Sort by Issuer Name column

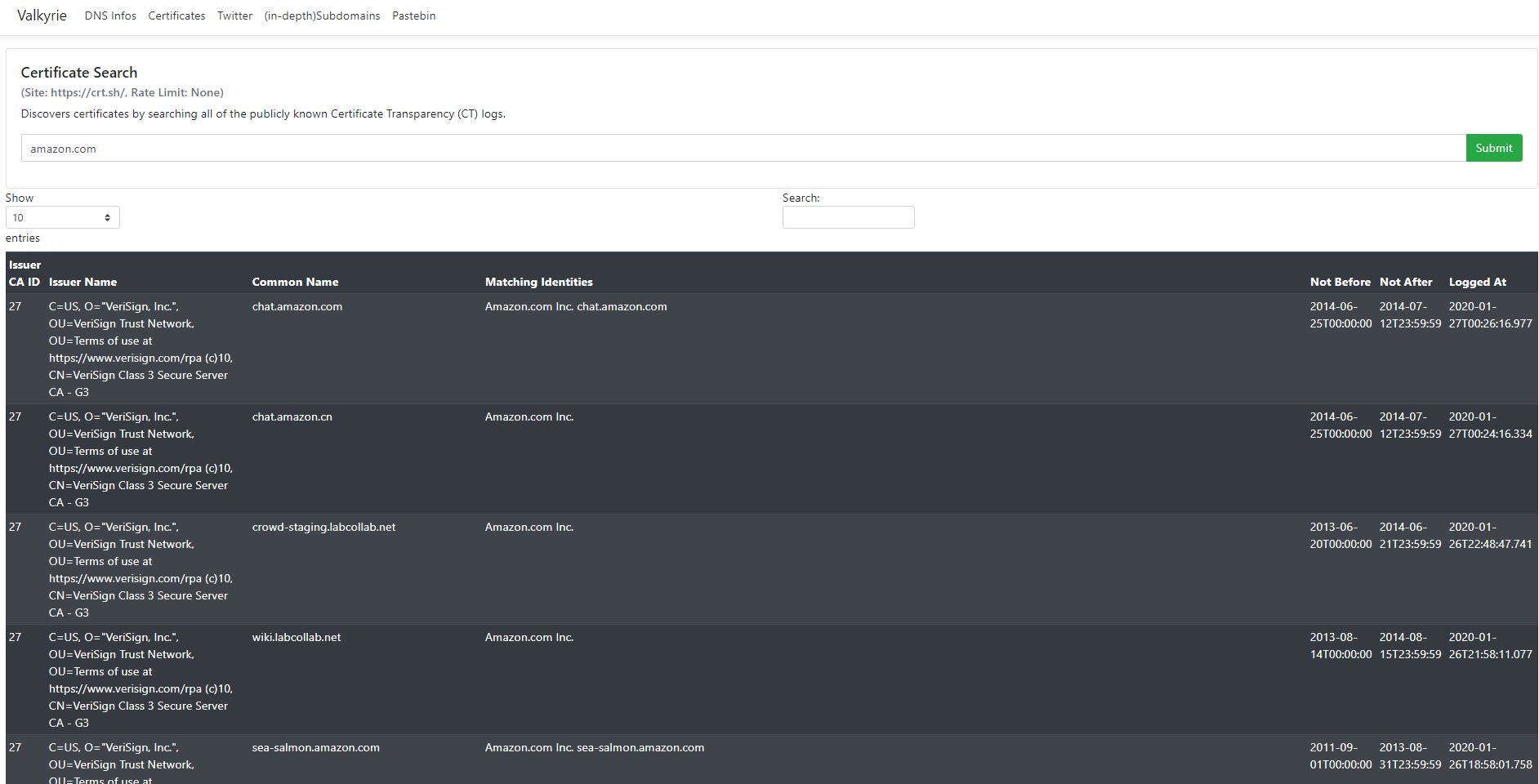83,282
